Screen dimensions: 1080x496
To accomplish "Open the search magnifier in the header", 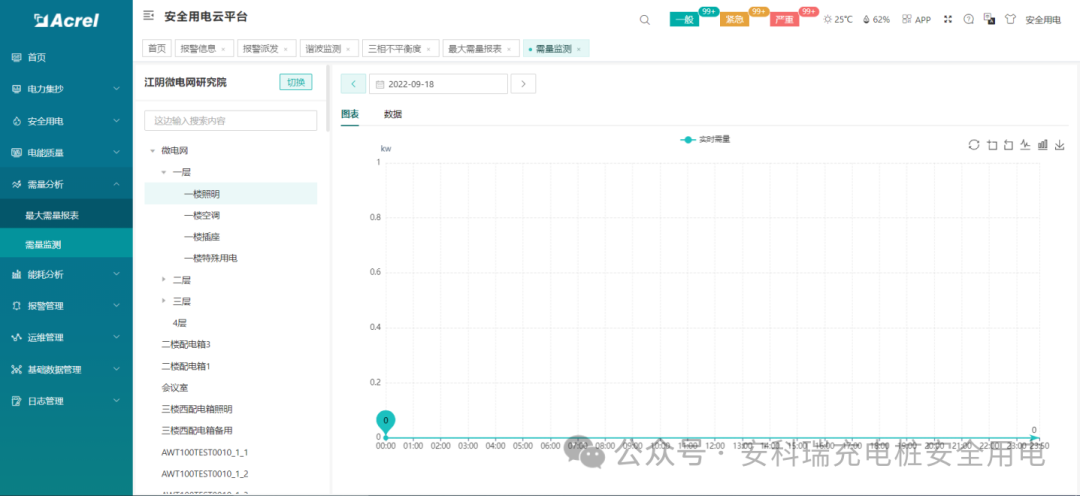I will point(645,20).
